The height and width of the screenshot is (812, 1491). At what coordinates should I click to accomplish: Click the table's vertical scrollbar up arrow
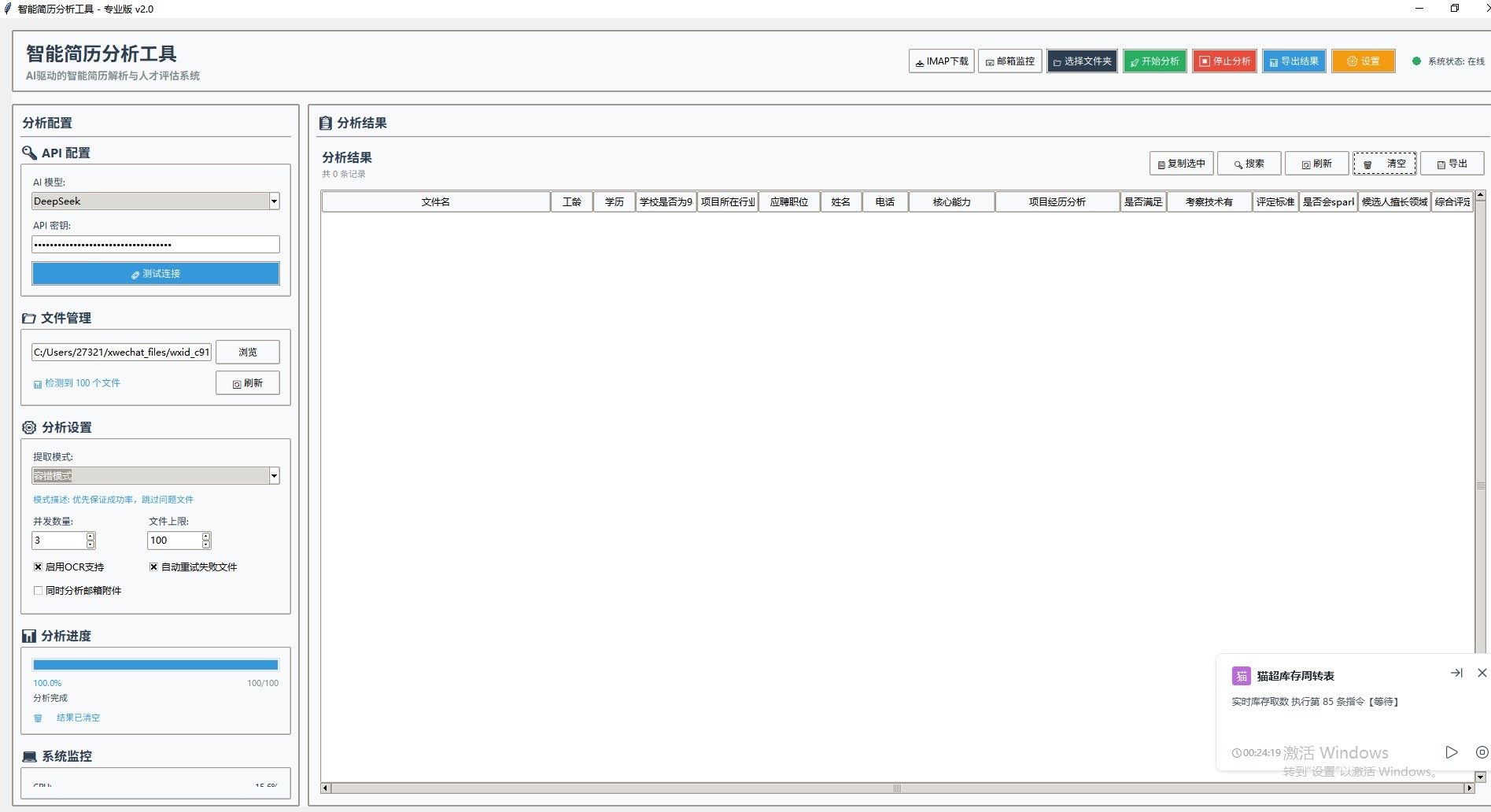pos(1480,195)
